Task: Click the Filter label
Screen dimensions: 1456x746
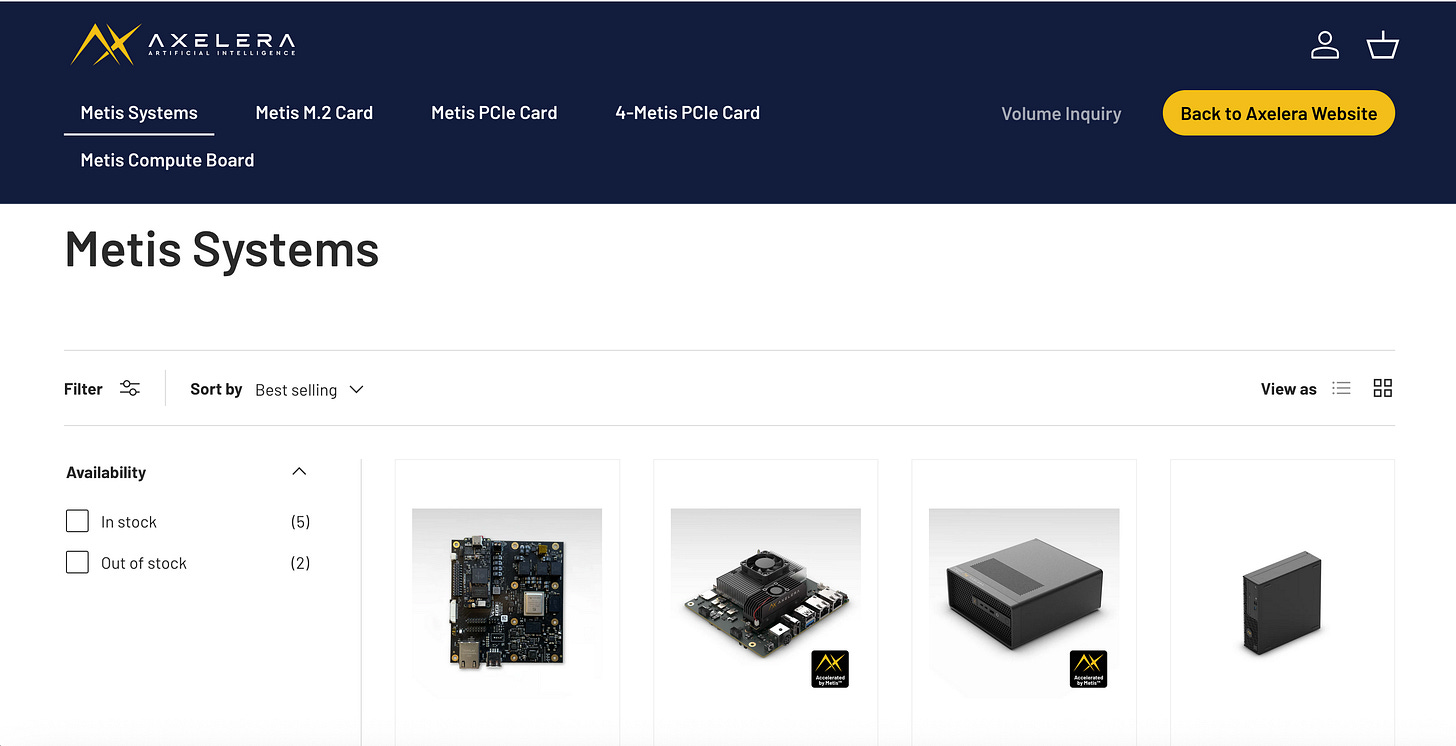Action: (83, 389)
